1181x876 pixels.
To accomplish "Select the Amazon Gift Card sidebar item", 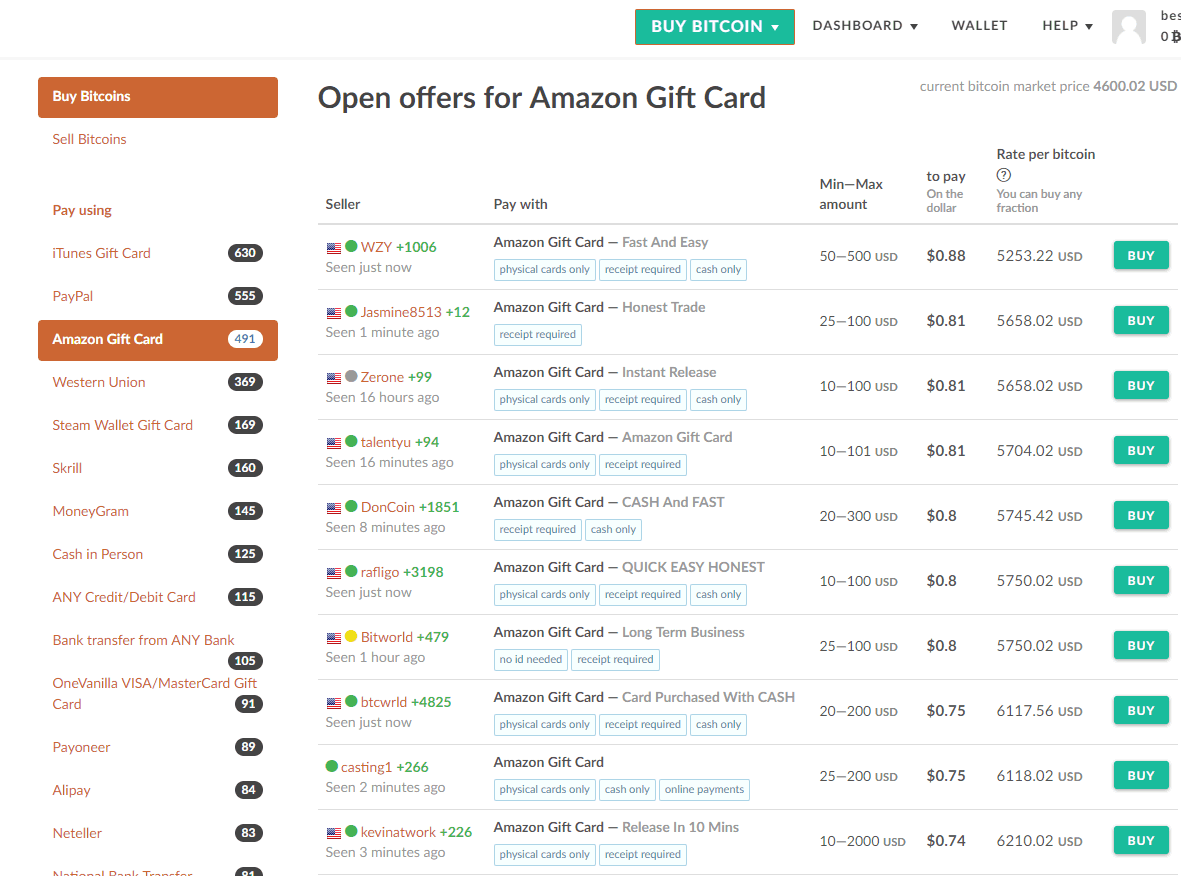I will (157, 340).
